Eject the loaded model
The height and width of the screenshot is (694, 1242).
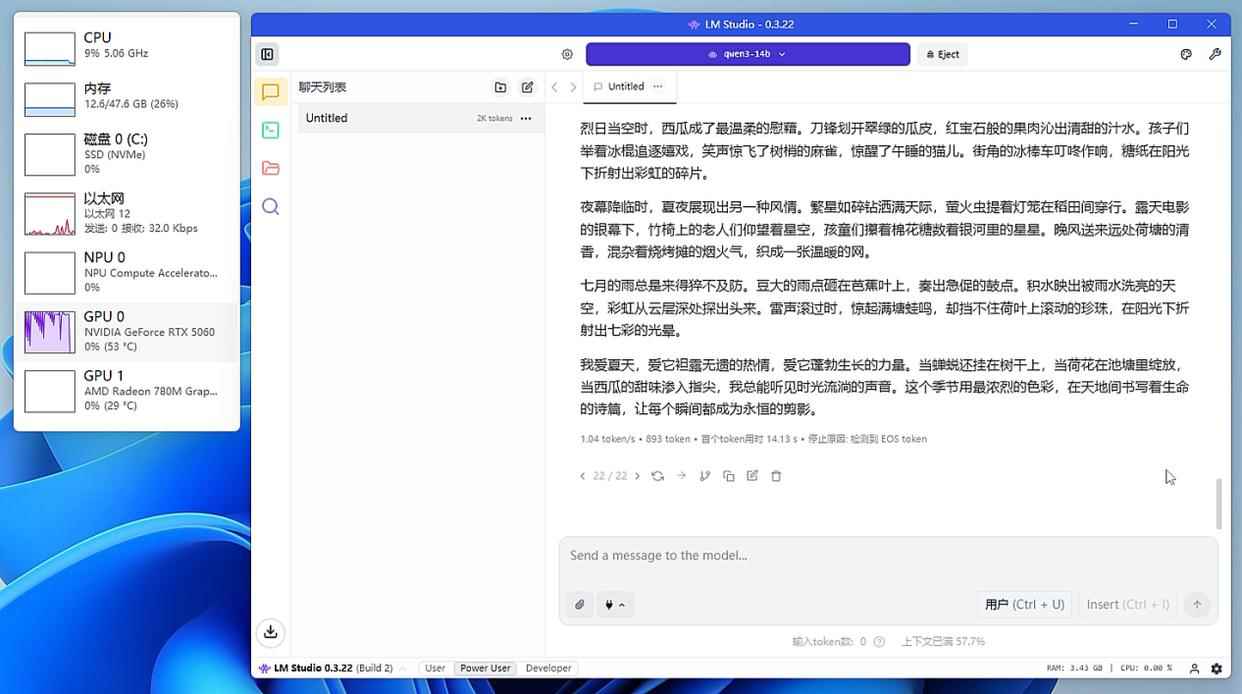[x=943, y=54]
